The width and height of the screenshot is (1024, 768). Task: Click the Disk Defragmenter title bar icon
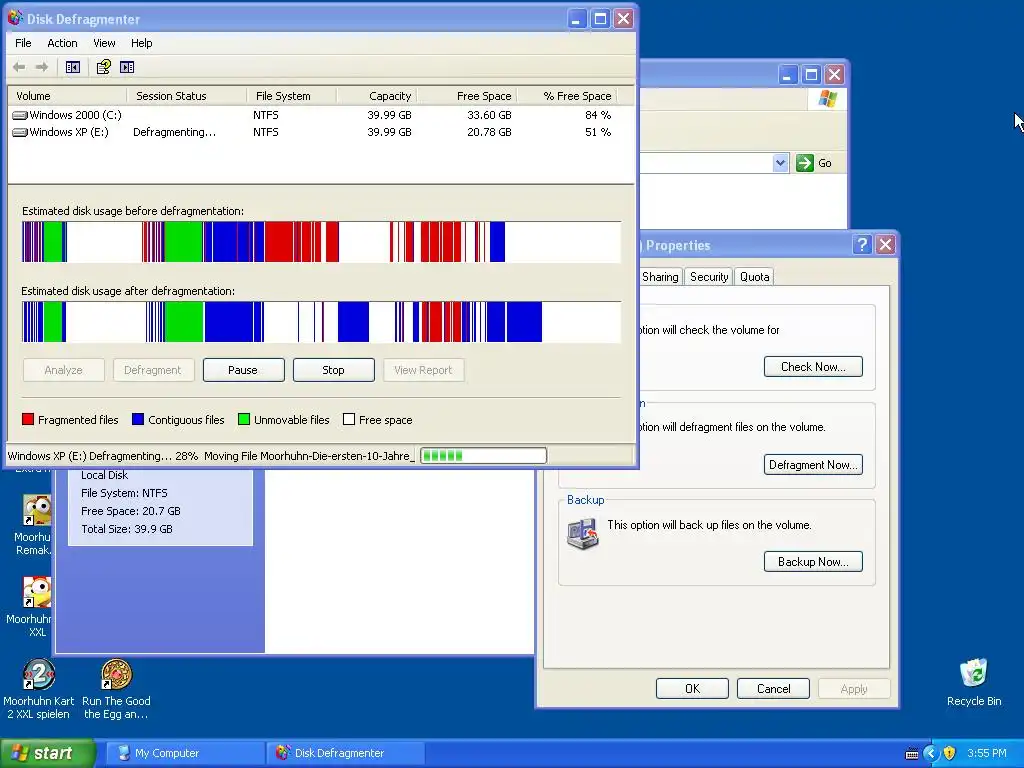click(x=15, y=18)
